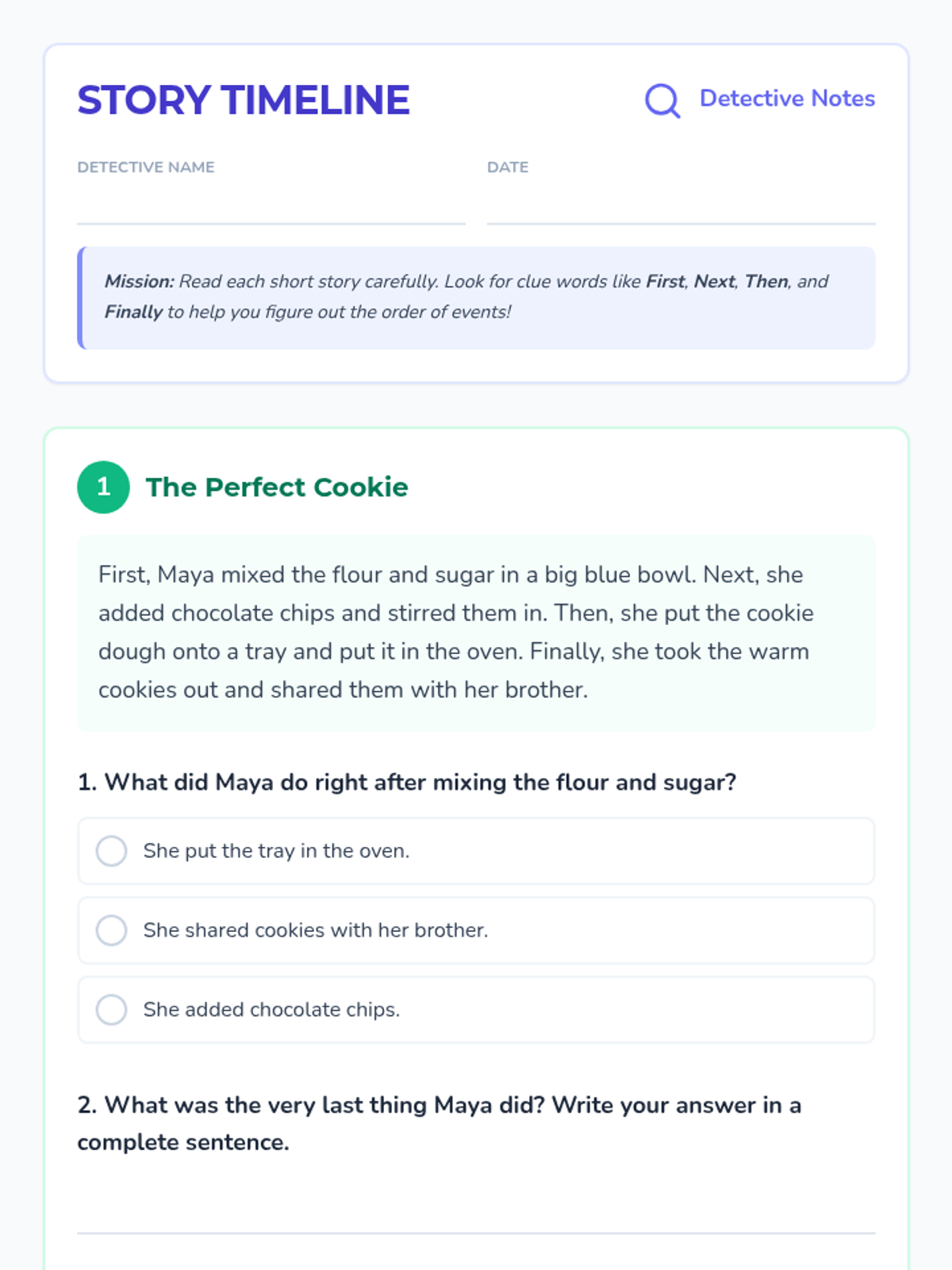Click the Detective Notes label
Screen dimensions: 952x1270
pyautogui.click(x=787, y=98)
